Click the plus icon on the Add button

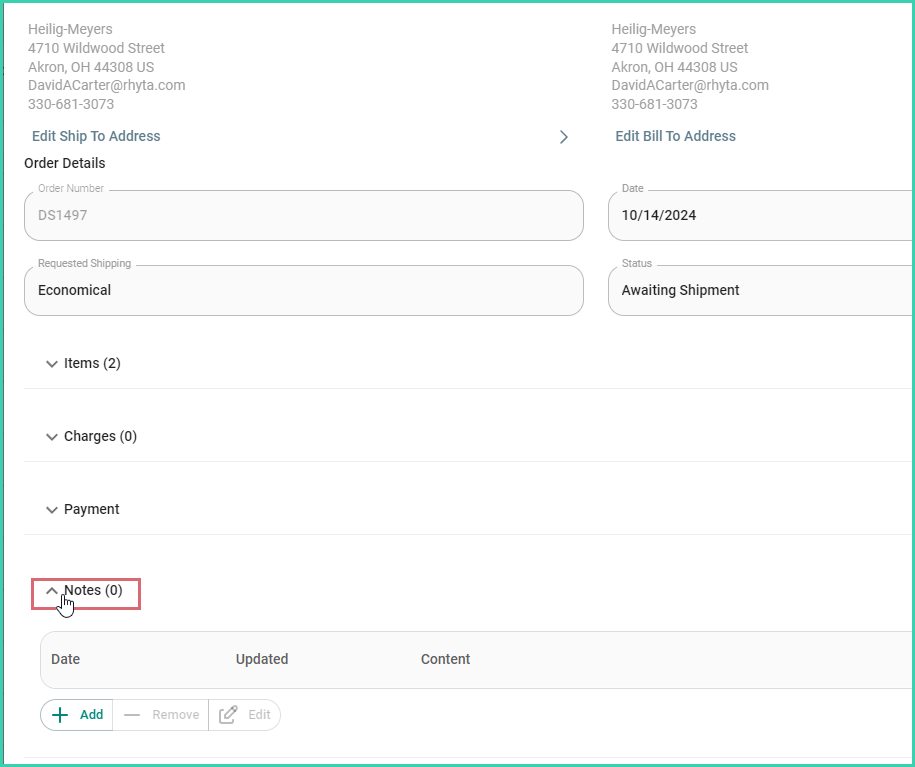pyautogui.click(x=60, y=714)
